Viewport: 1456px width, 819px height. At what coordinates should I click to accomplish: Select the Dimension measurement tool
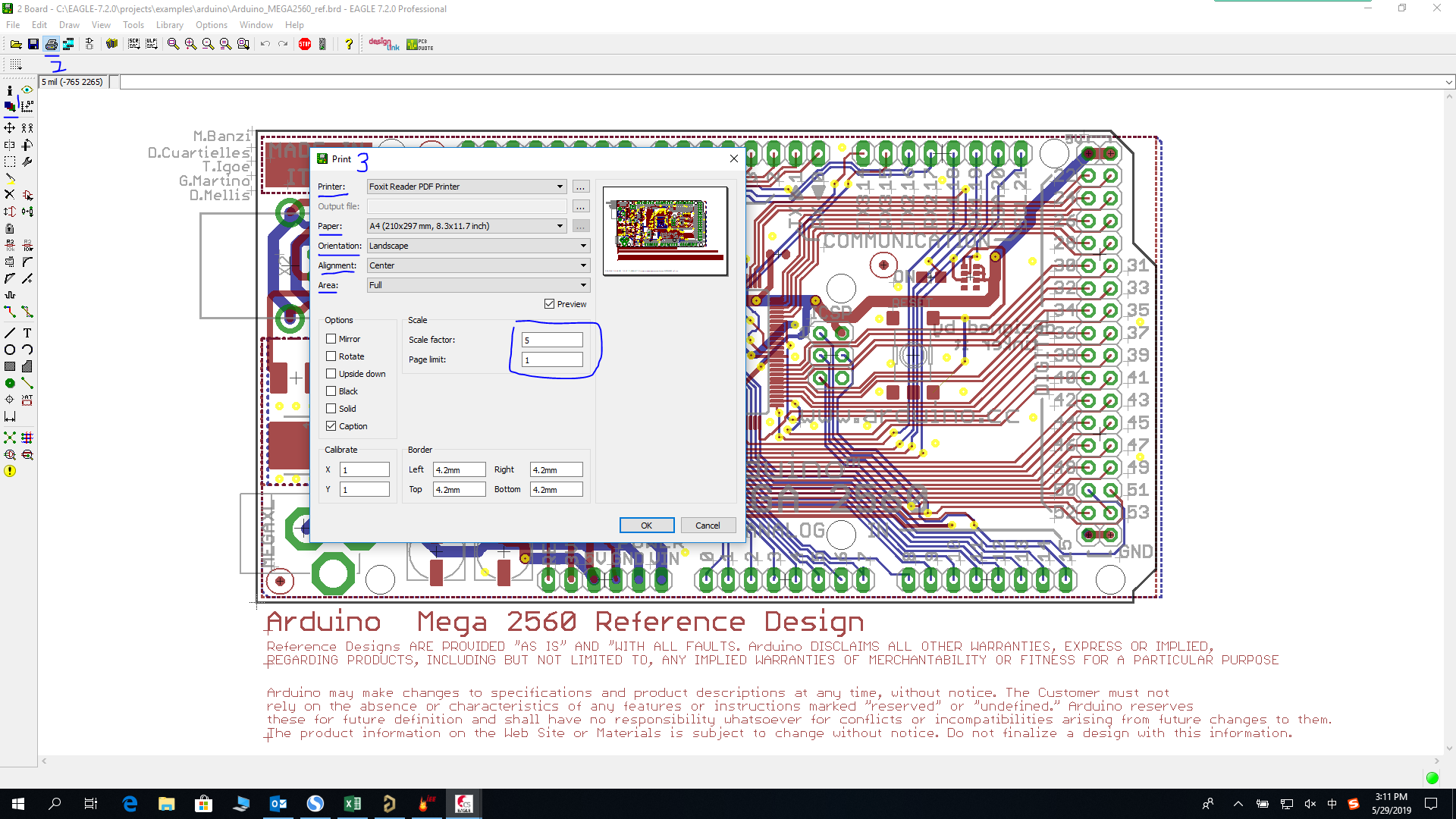(10, 416)
